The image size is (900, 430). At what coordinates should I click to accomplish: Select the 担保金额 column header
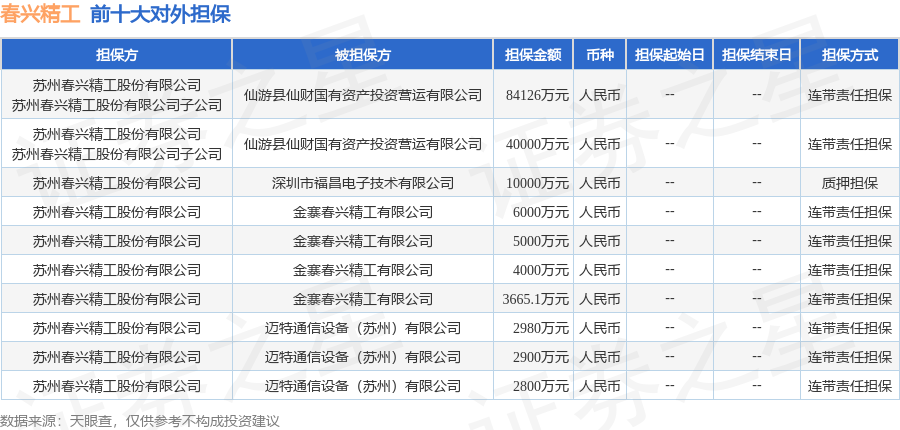[x=533, y=55]
